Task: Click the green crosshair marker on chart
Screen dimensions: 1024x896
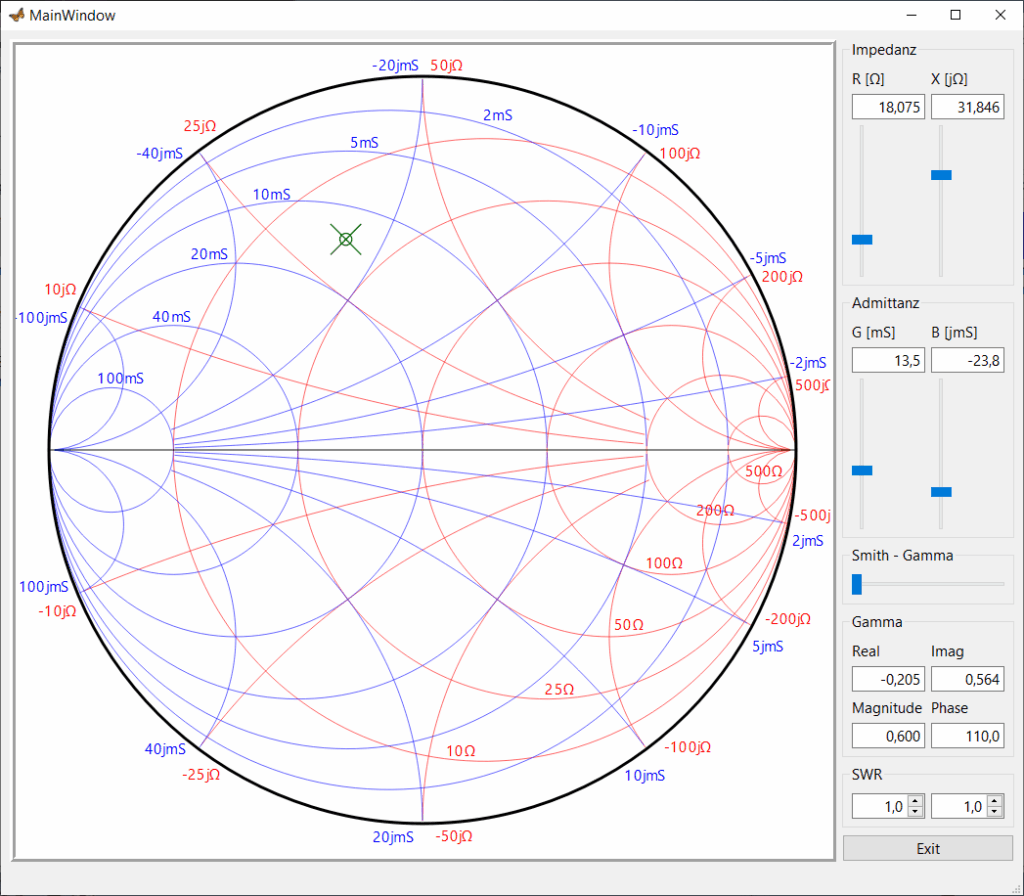Action: pyautogui.click(x=345, y=240)
